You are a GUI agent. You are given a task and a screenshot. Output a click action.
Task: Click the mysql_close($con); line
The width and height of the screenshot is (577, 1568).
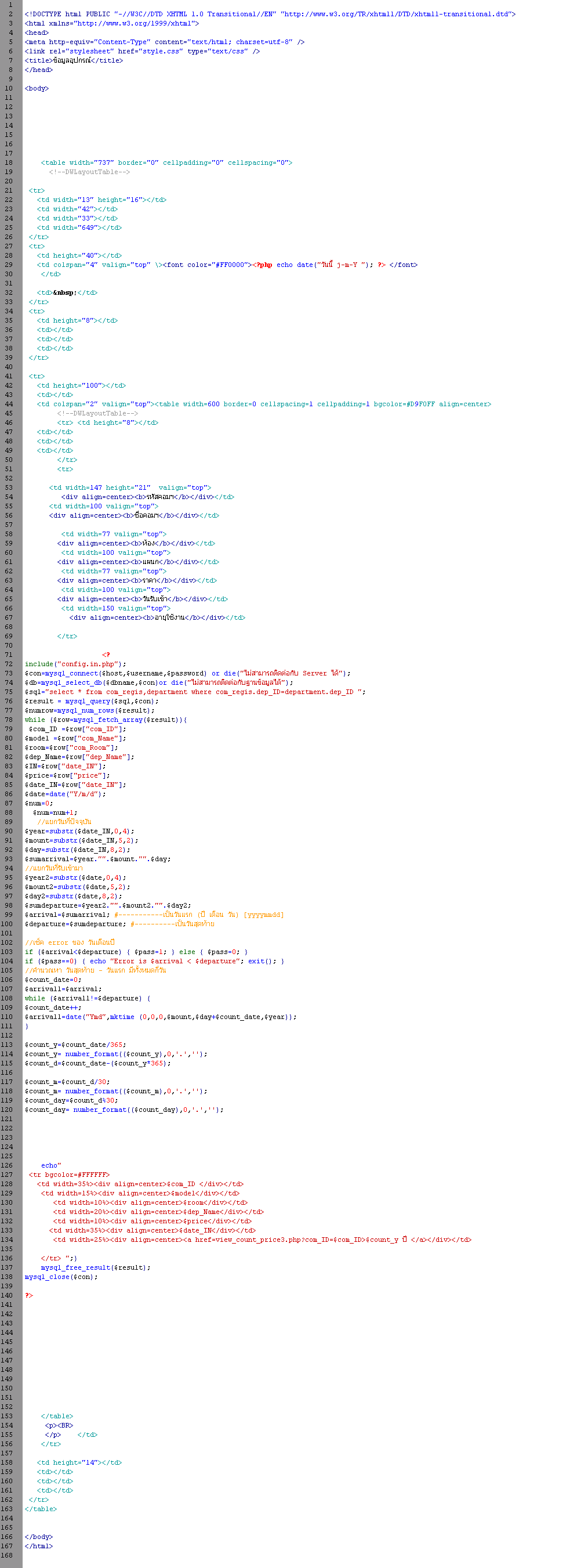[x=61, y=1277]
